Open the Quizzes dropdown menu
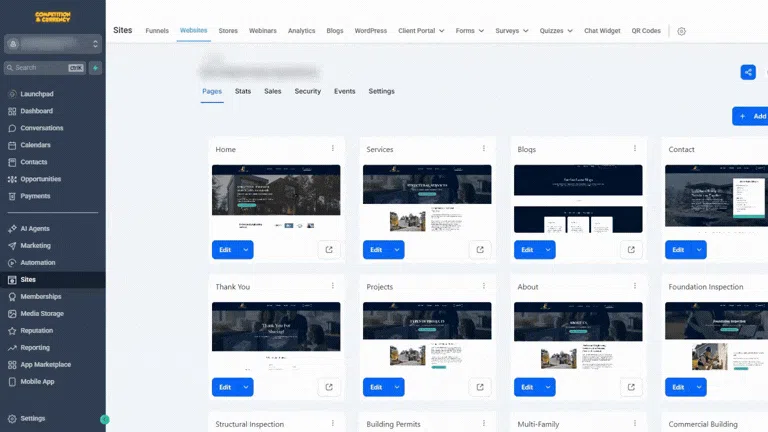Screen dimensions: 768x432 (x=556, y=30)
